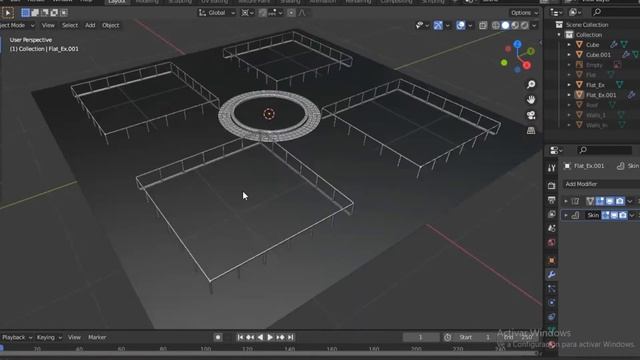This screenshot has width=640, height=360.
Task: Open the pivot point dropdown
Action: click(x=247, y=13)
